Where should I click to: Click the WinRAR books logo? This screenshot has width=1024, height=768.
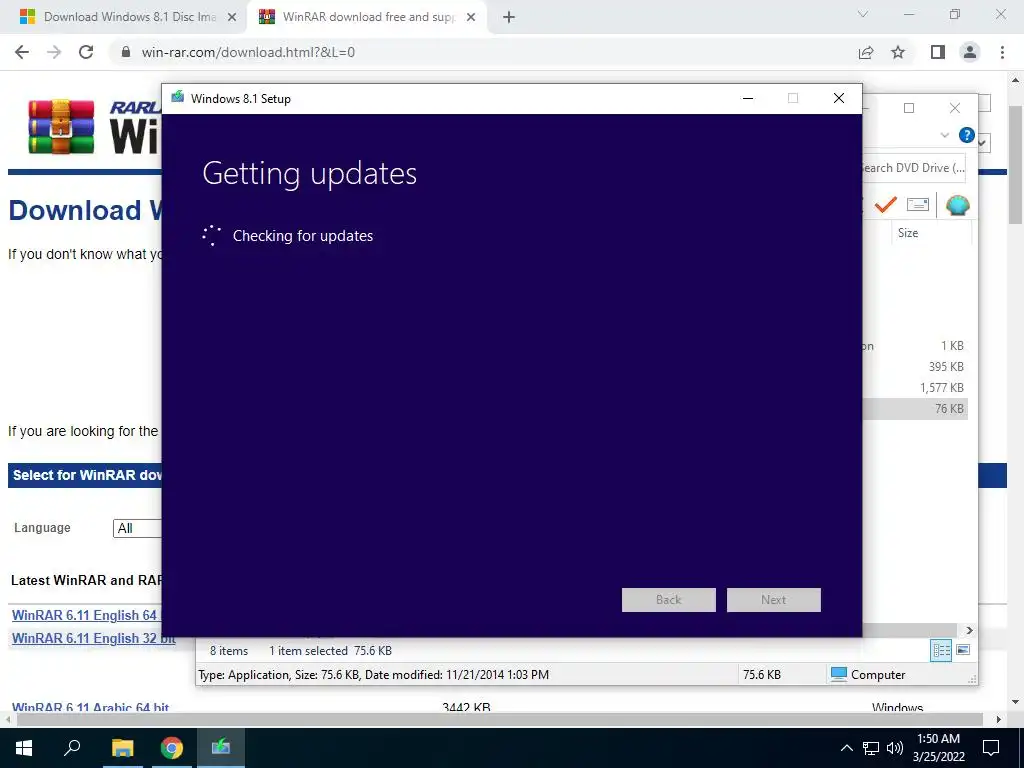click(x=61, y=127)
